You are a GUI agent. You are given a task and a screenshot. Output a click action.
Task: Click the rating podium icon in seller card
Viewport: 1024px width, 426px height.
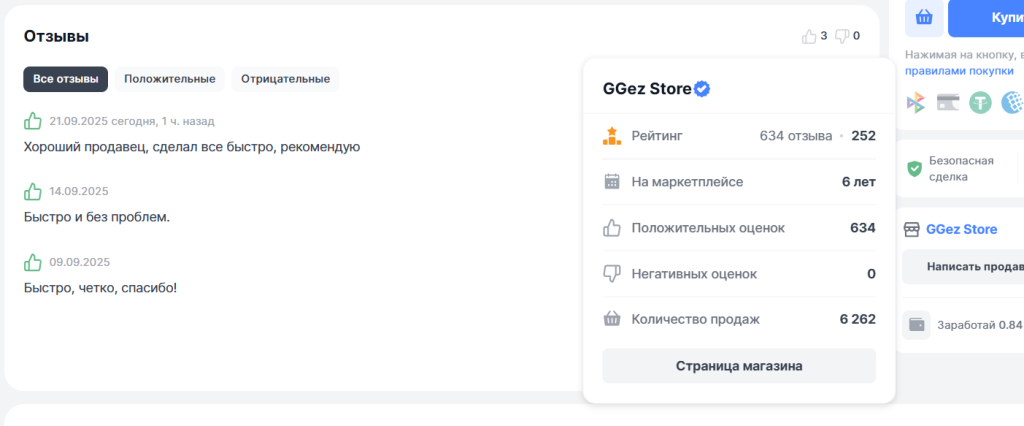pos(612,135)
